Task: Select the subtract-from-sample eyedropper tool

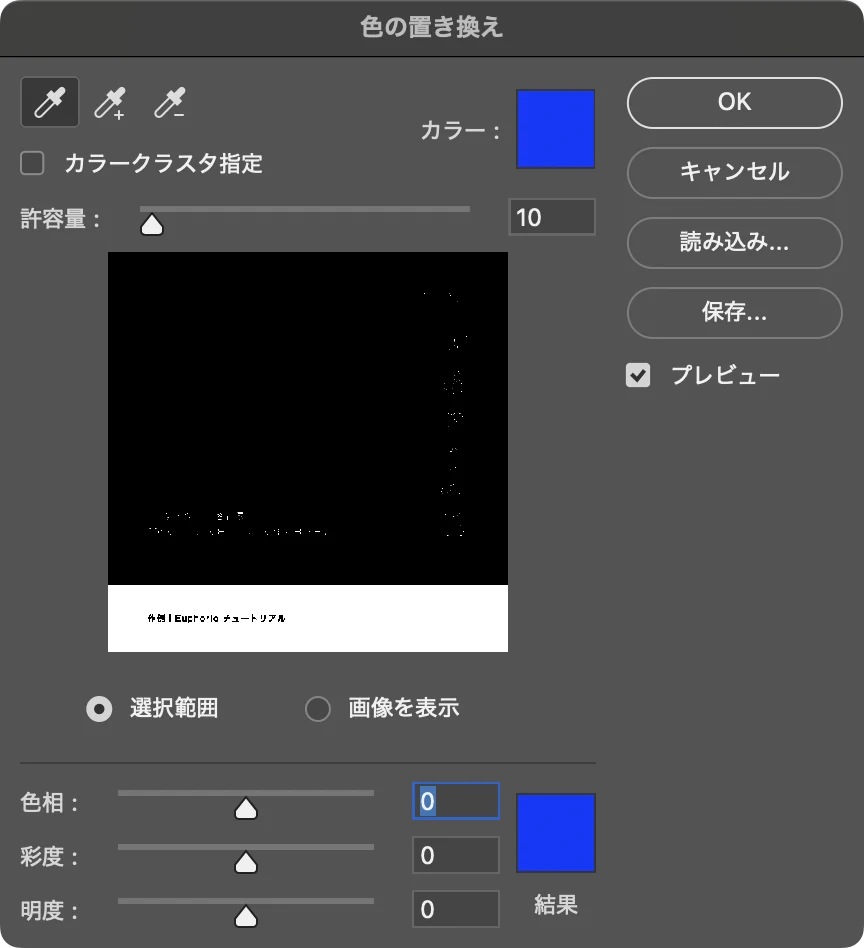Action: (x=169, y=103)
